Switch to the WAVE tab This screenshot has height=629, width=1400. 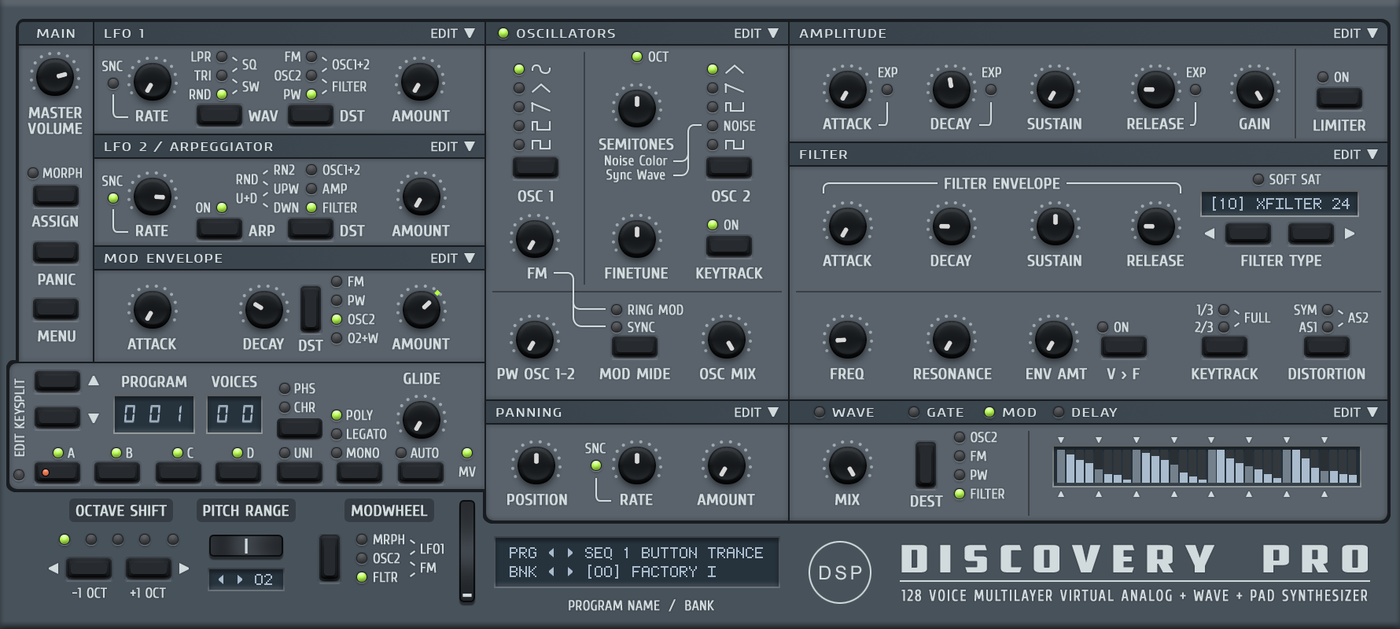(844, 412)
